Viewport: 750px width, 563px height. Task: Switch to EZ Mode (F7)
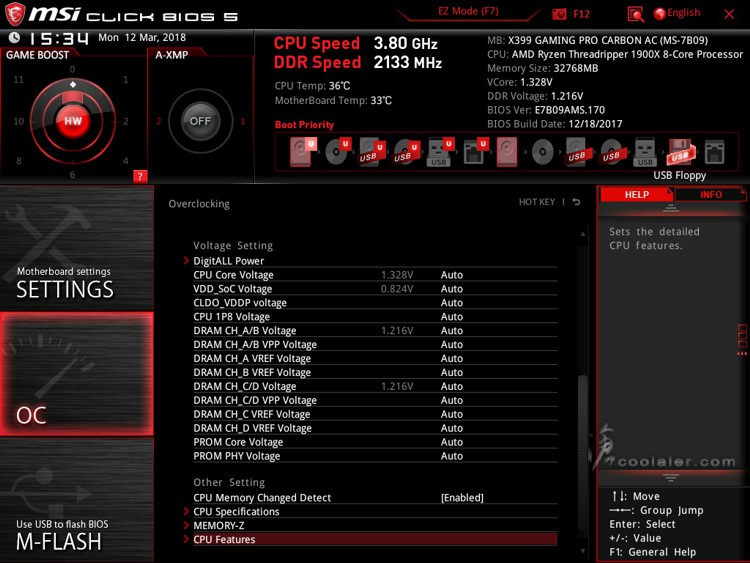[468, 11]
